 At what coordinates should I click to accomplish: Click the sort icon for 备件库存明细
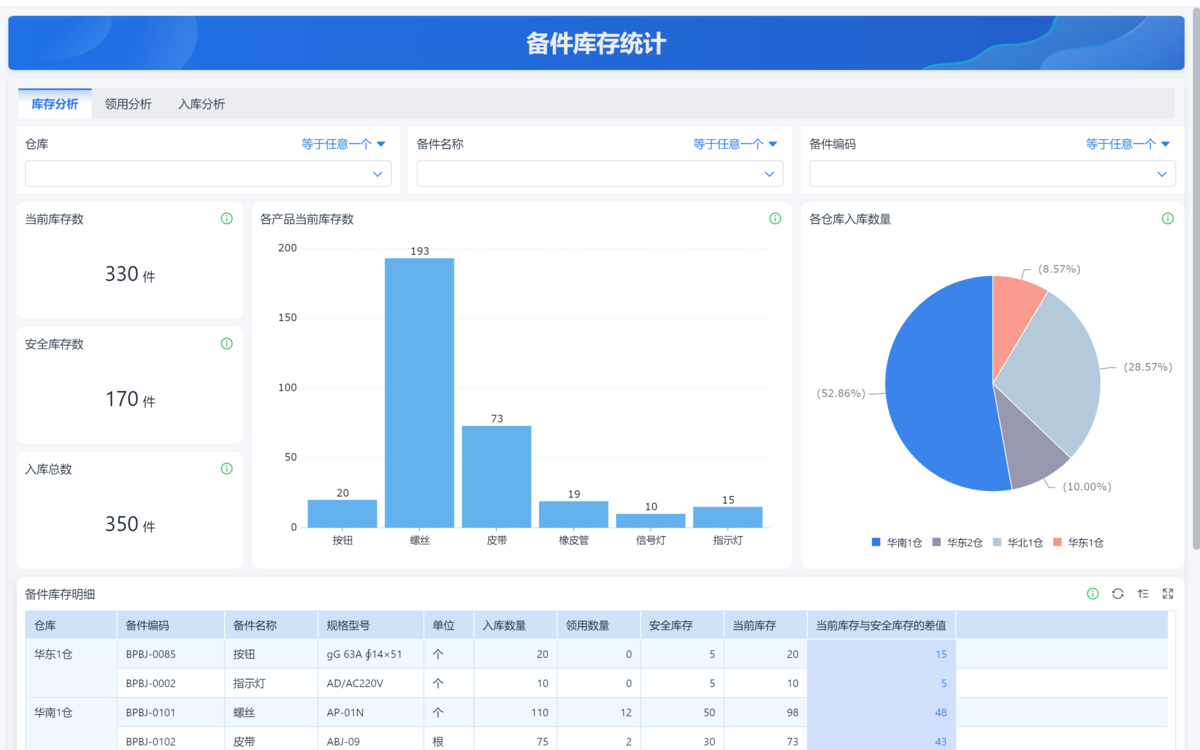[x=1143, y=594]
